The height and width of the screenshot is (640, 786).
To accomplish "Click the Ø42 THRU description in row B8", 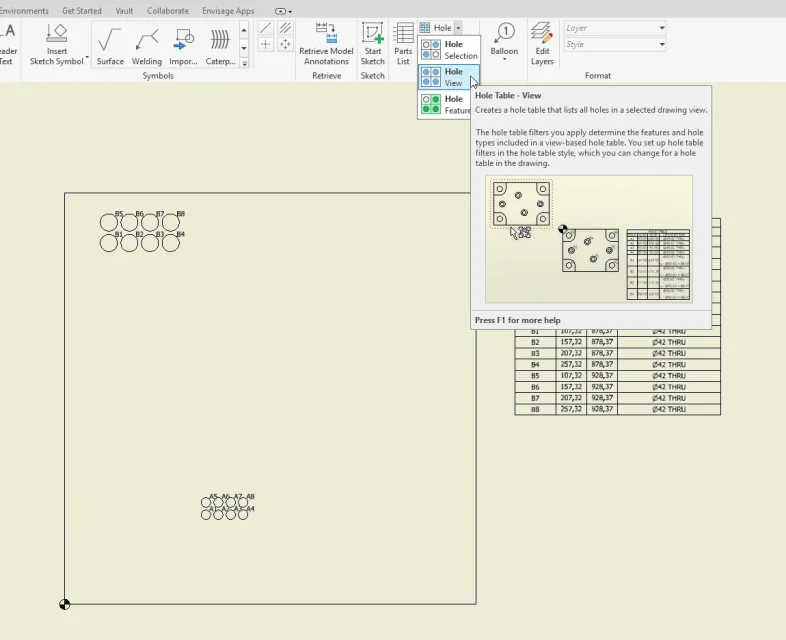I will tap(669, 409).
